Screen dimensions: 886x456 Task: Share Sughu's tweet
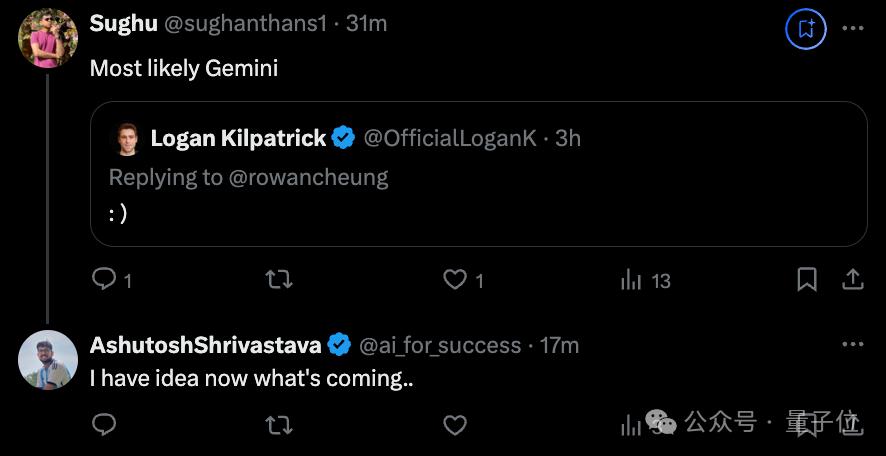pyautogui.click(x=852, y=280)
